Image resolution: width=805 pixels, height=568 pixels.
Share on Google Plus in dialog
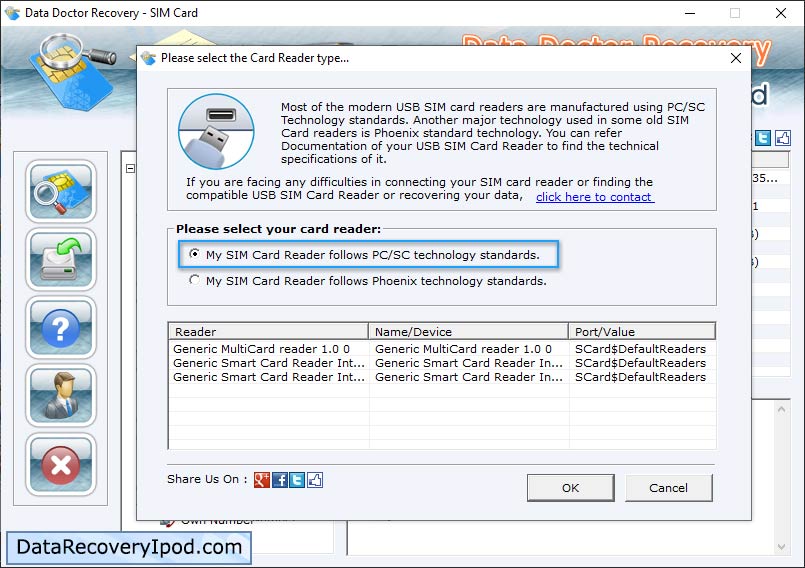point(261,480)
